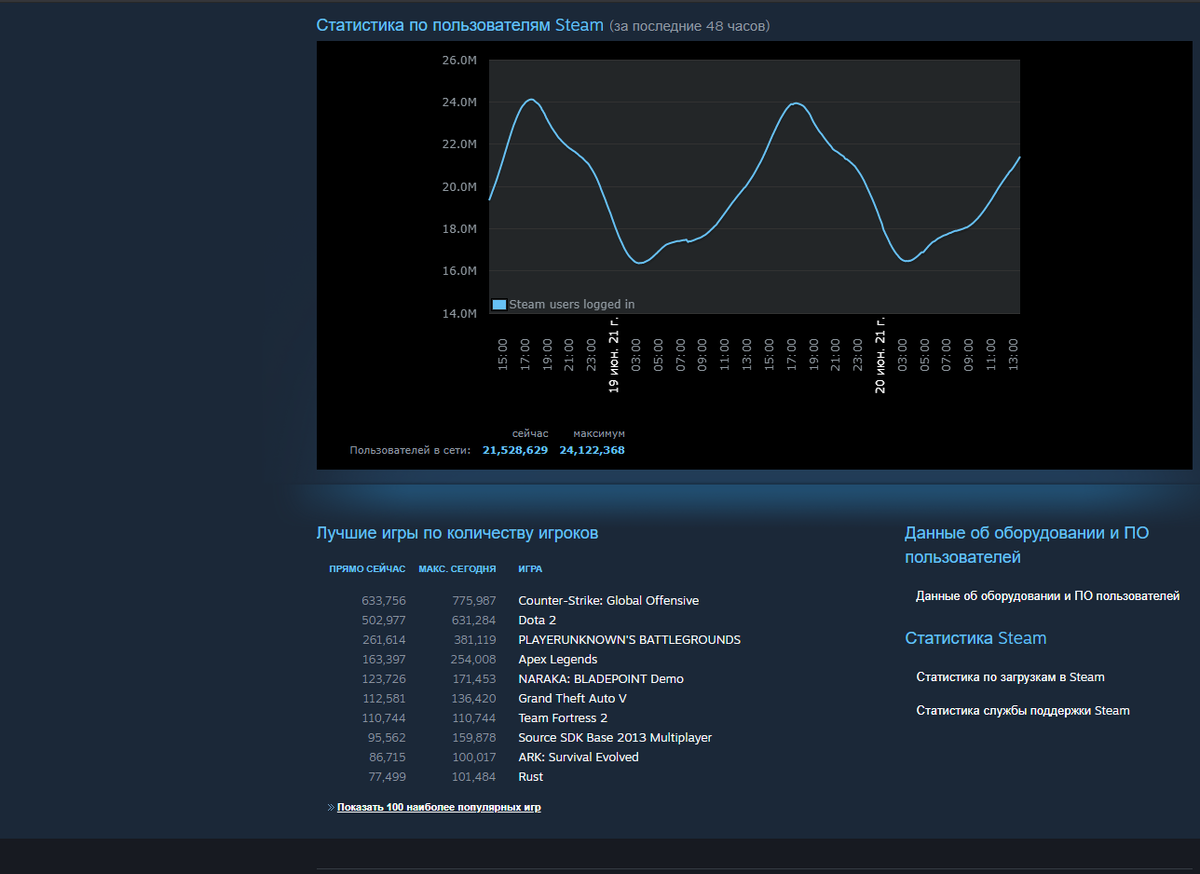Open the Team Fortress 2 link
Screen dimensions: 1200x874
(562, 718)
